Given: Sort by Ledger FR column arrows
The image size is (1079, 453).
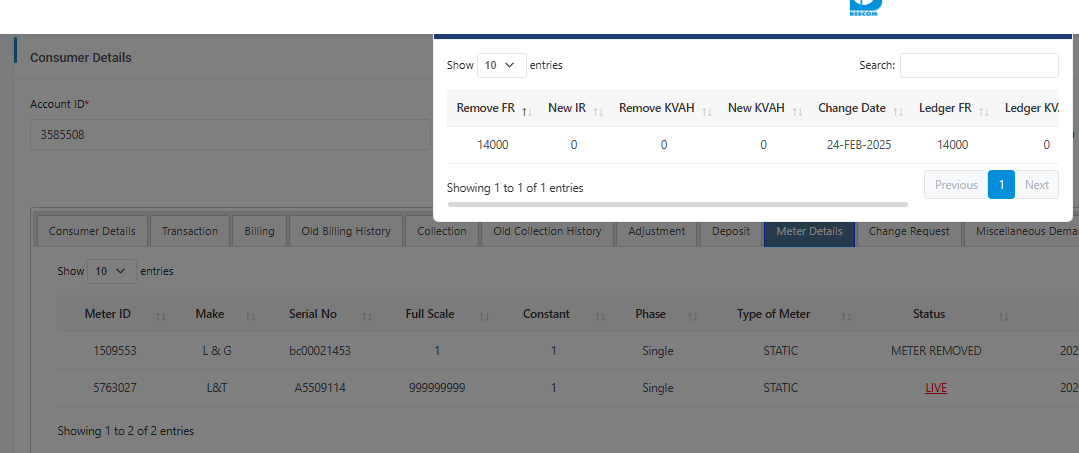Looking at the screenshot, I should [x=984, y=112].
